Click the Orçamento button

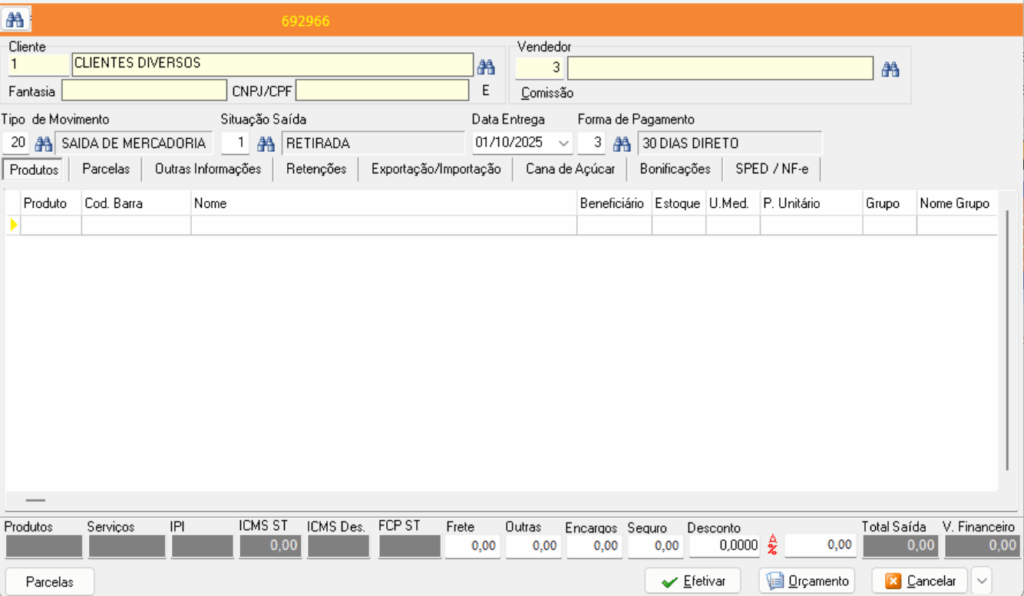click(x=807, y=581)
